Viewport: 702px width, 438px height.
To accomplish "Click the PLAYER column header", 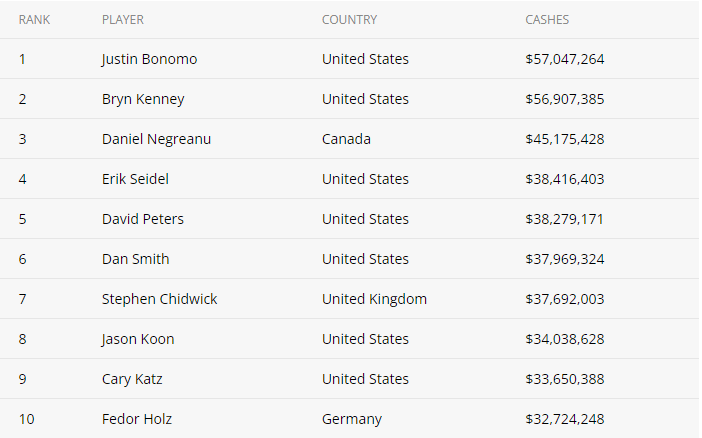I will point(123,20).
